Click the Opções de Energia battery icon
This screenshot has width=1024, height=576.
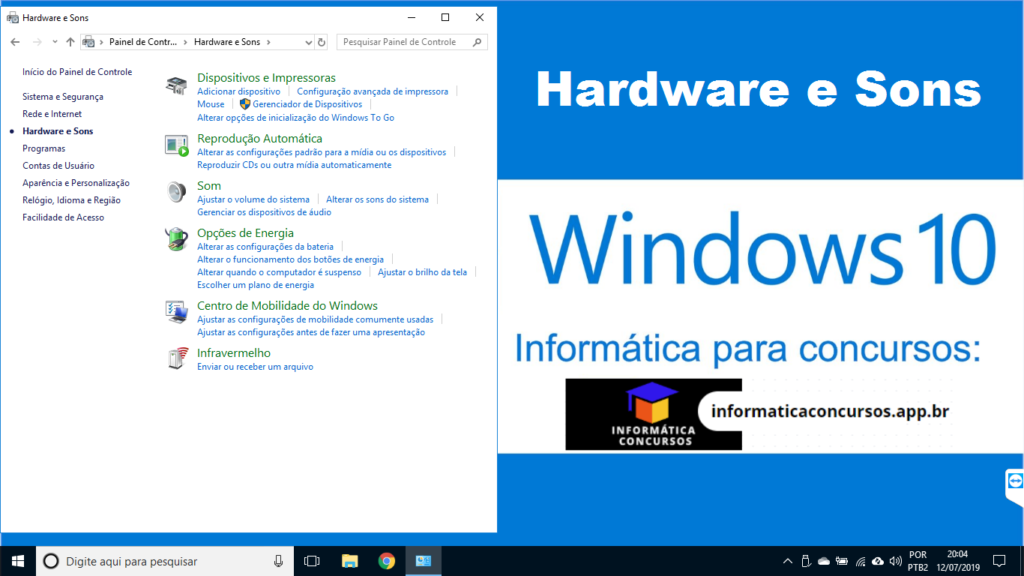click(x=176, y=239)
